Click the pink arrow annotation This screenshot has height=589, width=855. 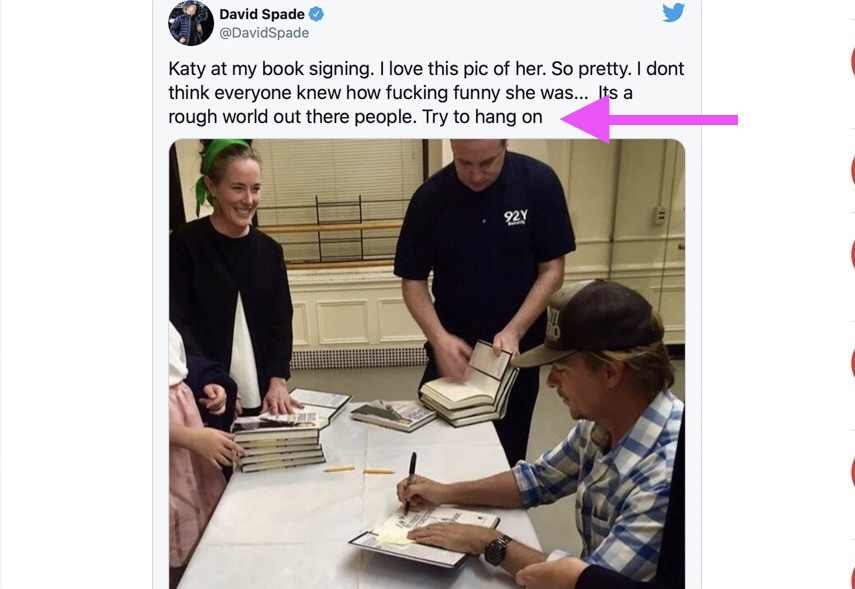coord(649,119)
